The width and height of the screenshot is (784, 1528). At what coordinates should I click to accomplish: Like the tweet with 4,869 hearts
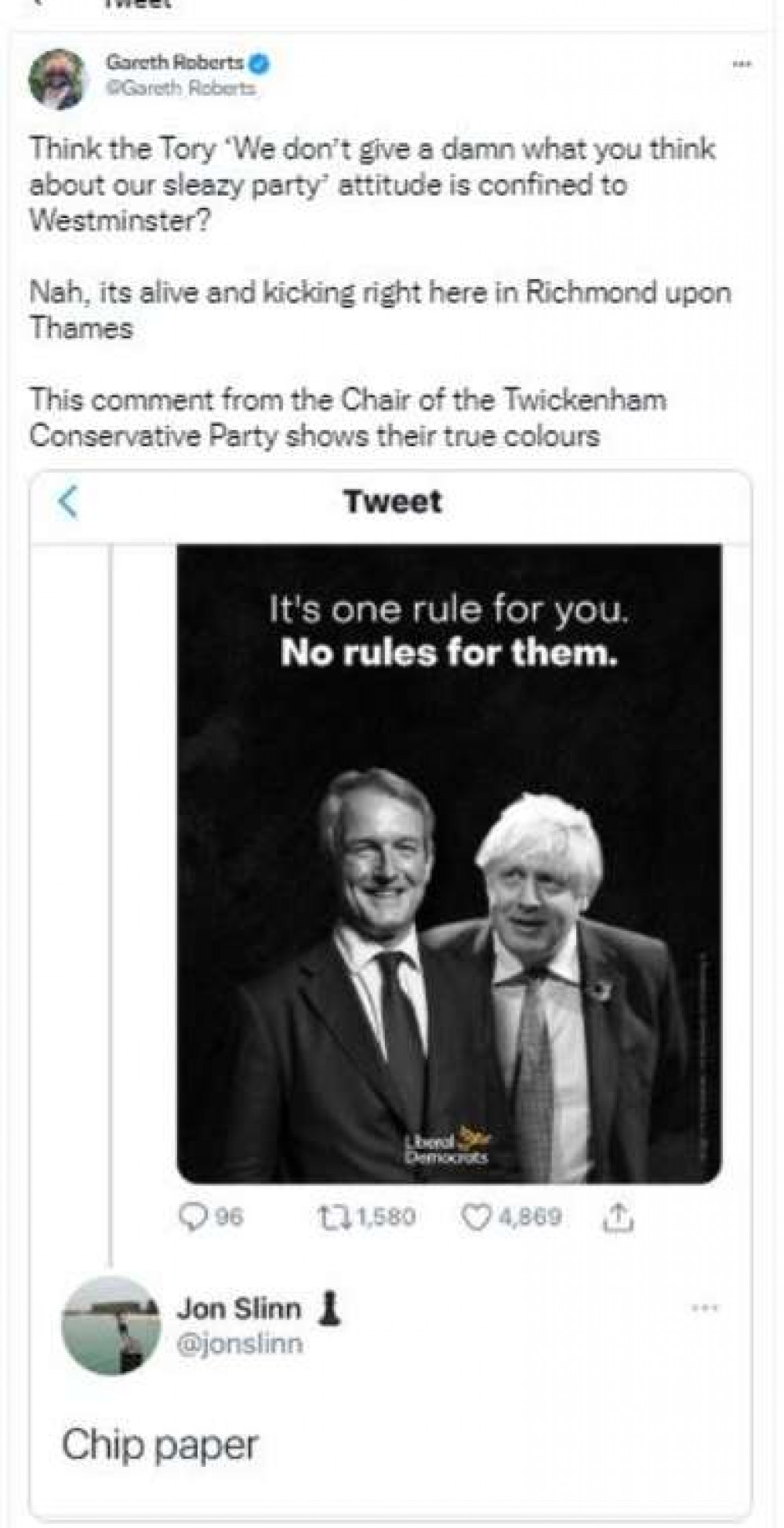tap(511, 1217)
